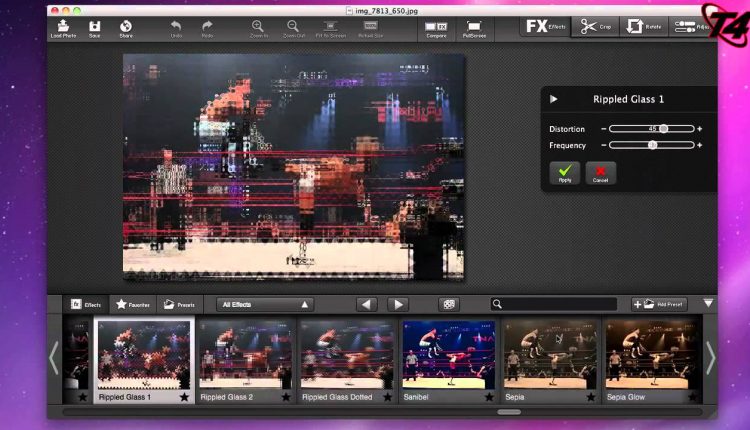
Task: Open the Rotate tab
Action: point(644,27)
